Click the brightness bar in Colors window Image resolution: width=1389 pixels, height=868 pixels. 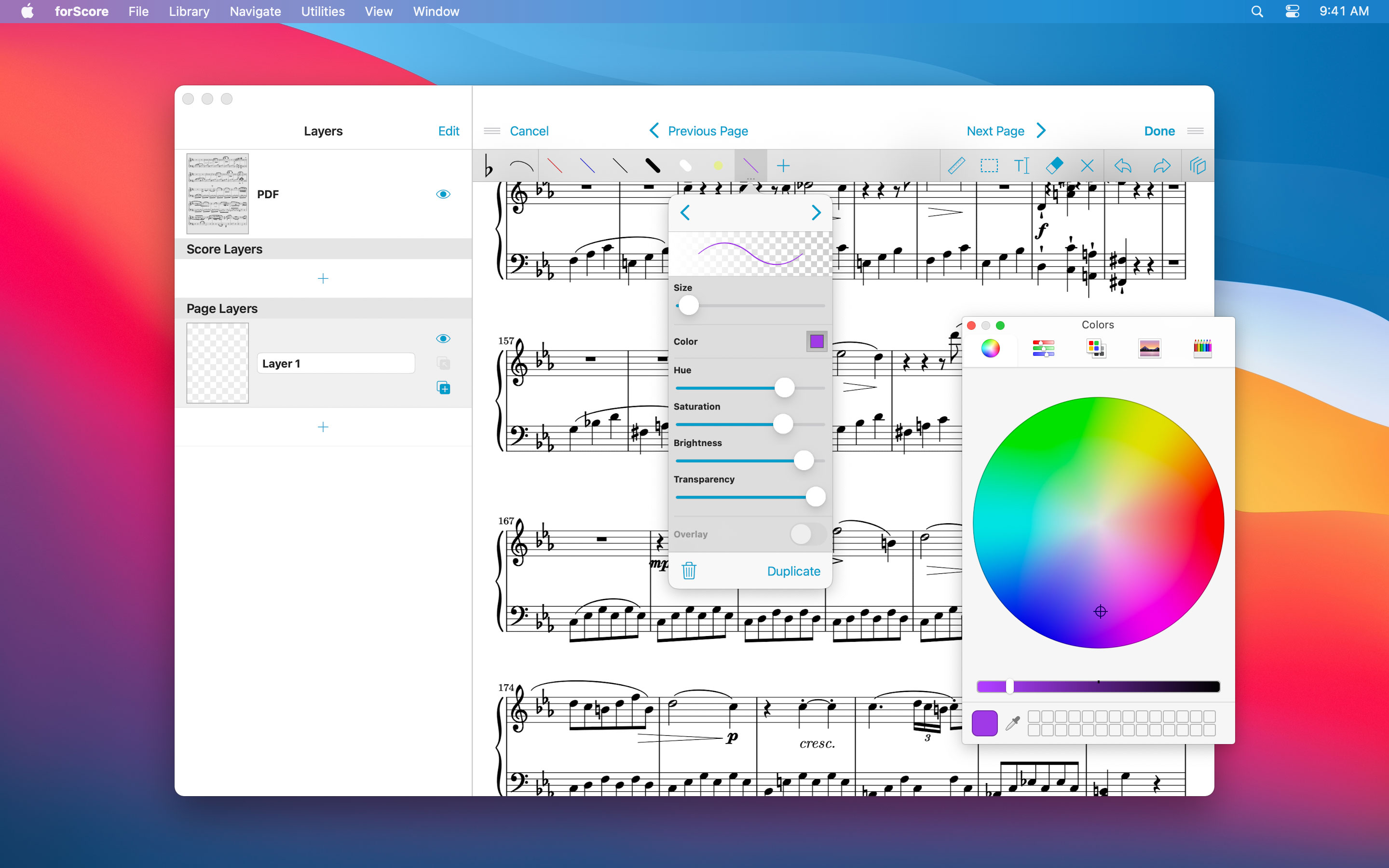[1098, 687]
